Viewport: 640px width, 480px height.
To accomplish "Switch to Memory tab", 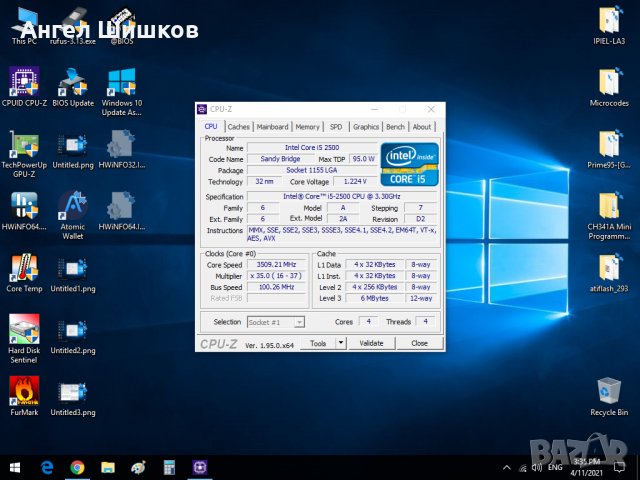I will [x=307, y=127].
